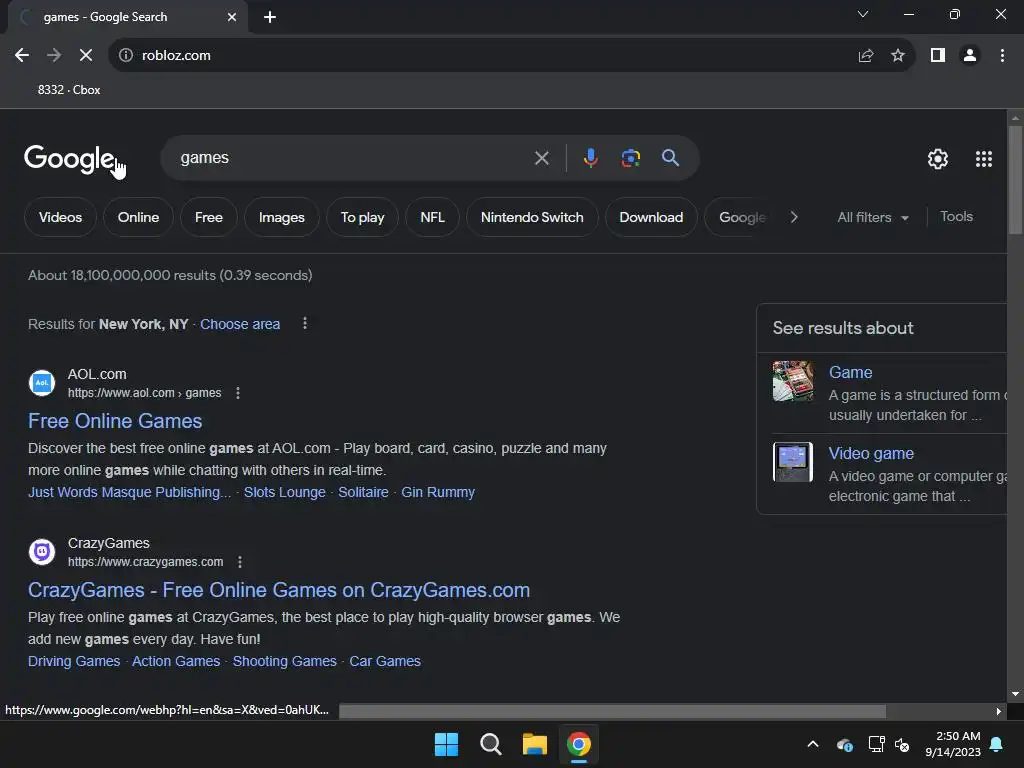Select the Nintendo Switch filter chip
The image size is (1024, 768).
[532, 217]
